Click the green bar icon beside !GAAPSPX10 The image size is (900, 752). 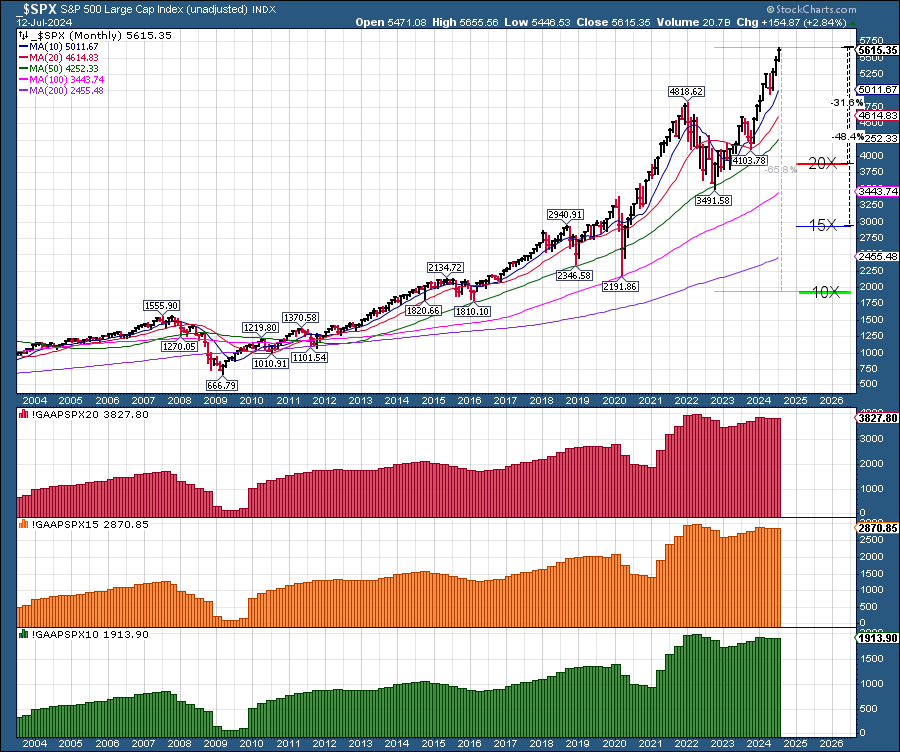tap(24, 634)
